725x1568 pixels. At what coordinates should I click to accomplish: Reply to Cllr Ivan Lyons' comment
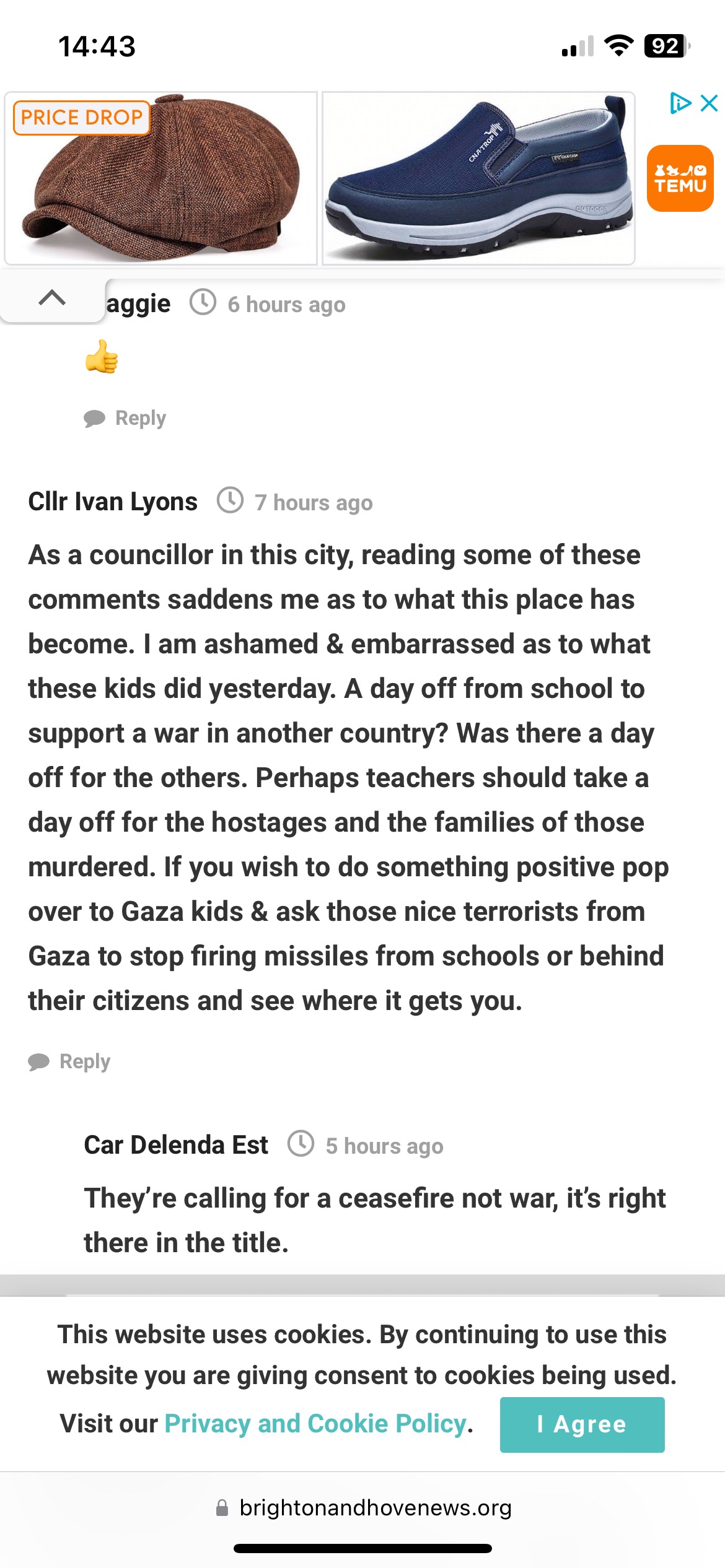coord(85,1061)
